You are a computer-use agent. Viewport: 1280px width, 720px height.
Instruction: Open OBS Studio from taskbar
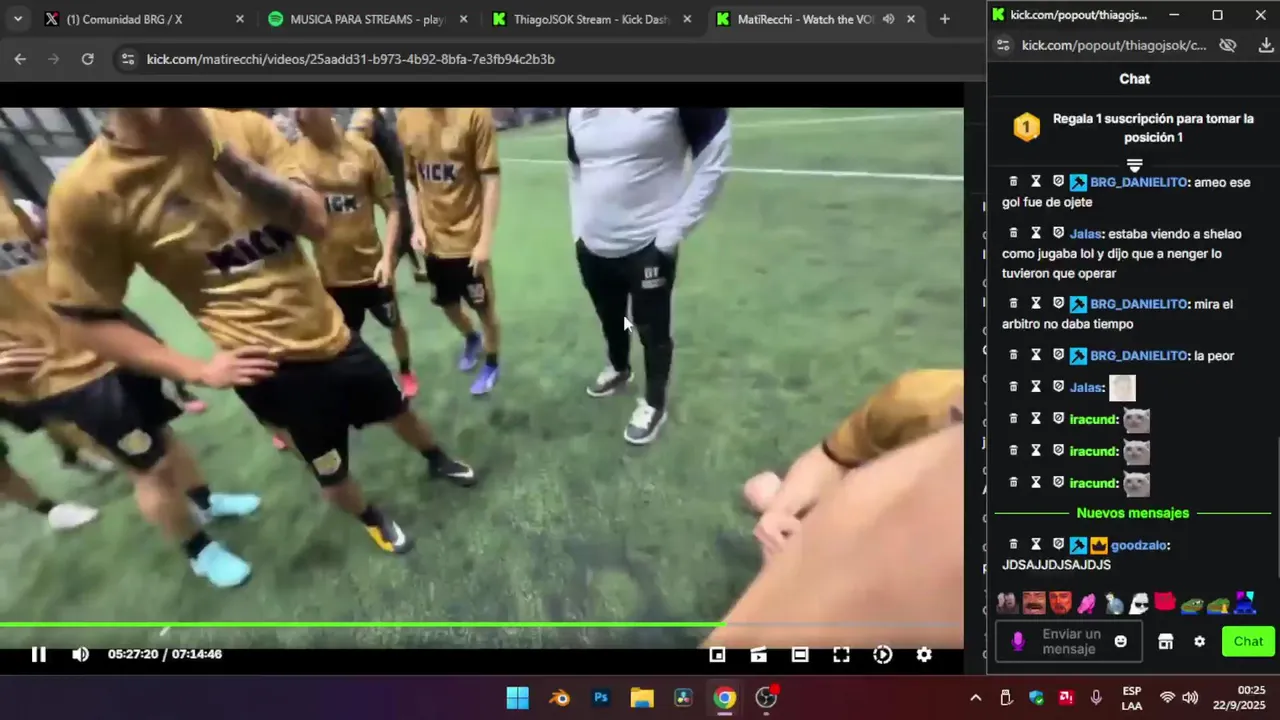766,698
